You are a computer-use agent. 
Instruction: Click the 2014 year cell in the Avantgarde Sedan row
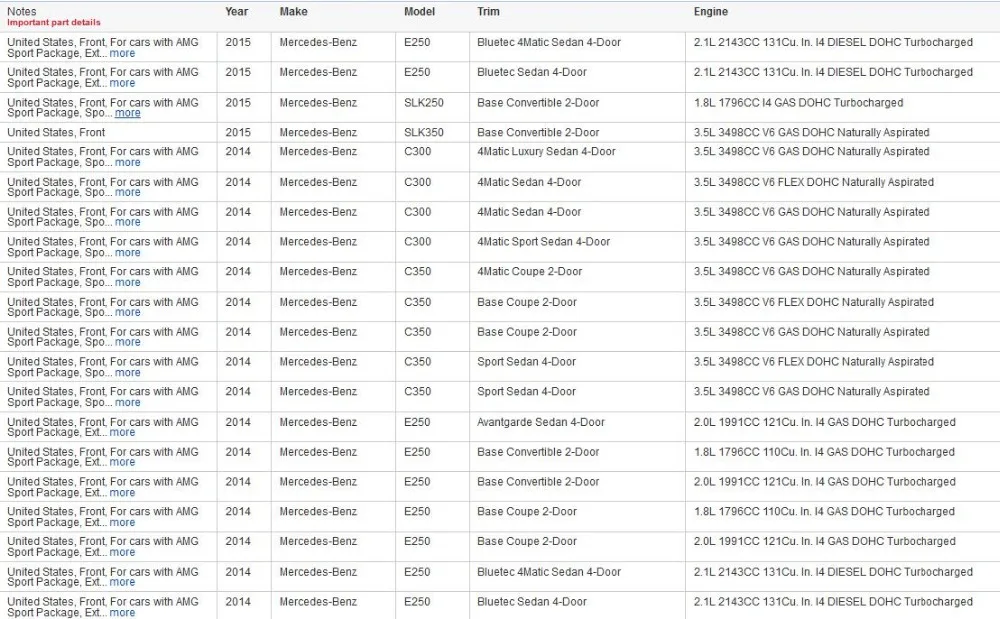(238, 422)
